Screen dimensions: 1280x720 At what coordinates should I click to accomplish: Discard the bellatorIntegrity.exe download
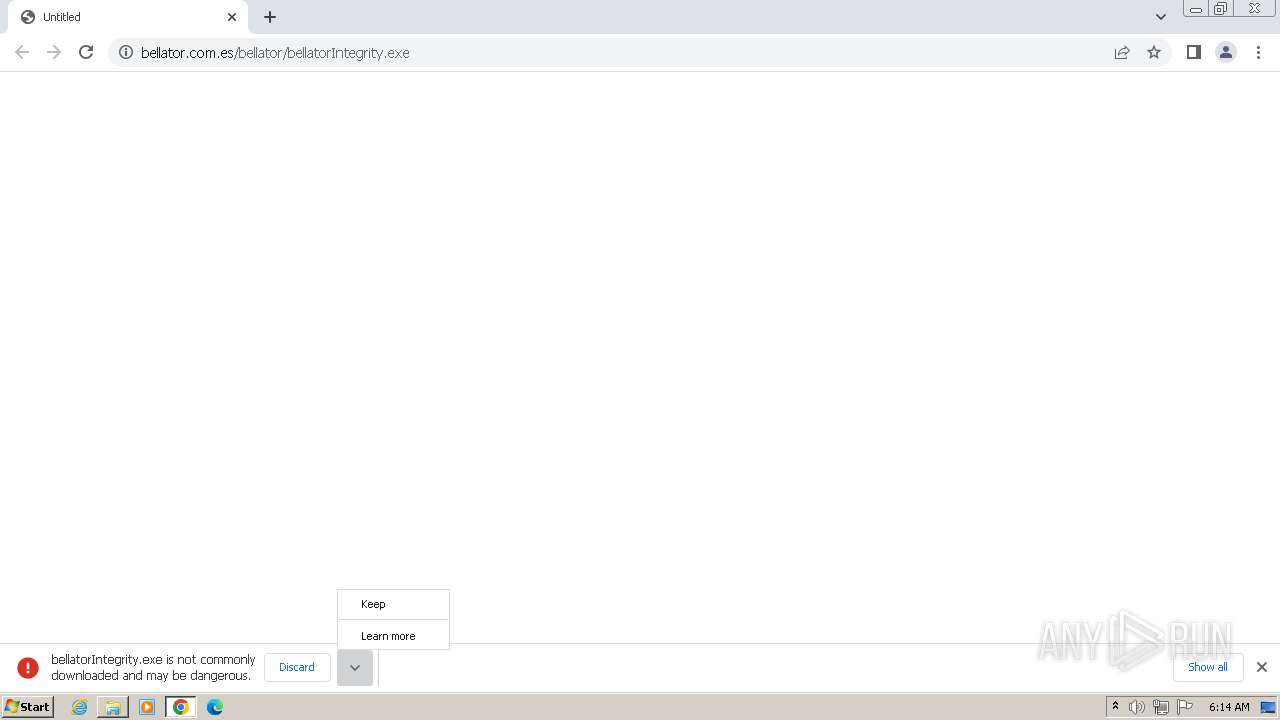tap(297, 667)
